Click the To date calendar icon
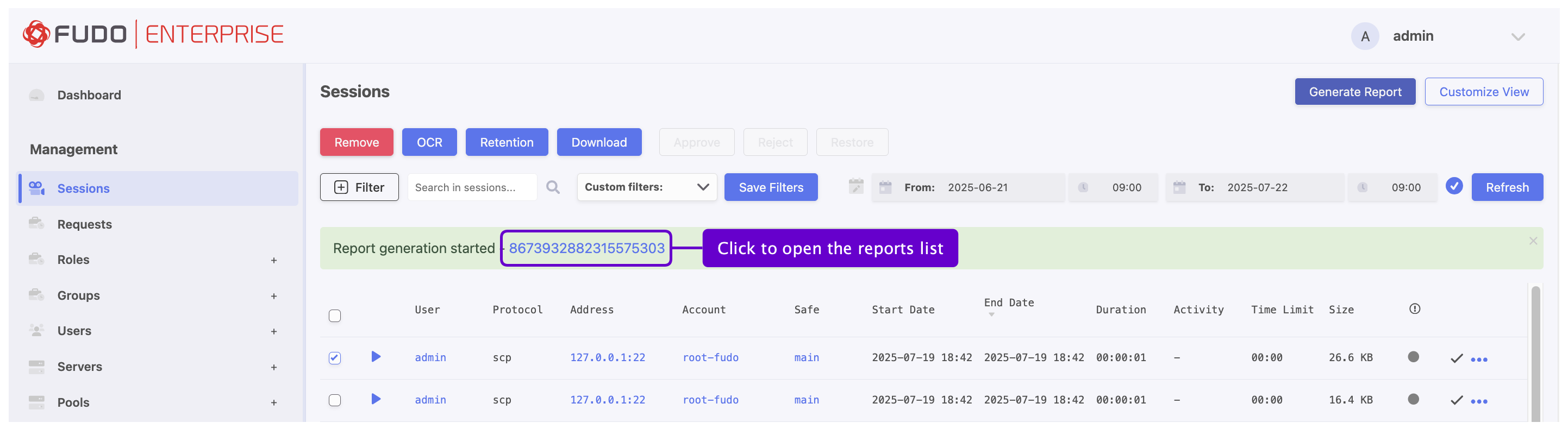The image size is (1568, 435). click(1179, 187)
